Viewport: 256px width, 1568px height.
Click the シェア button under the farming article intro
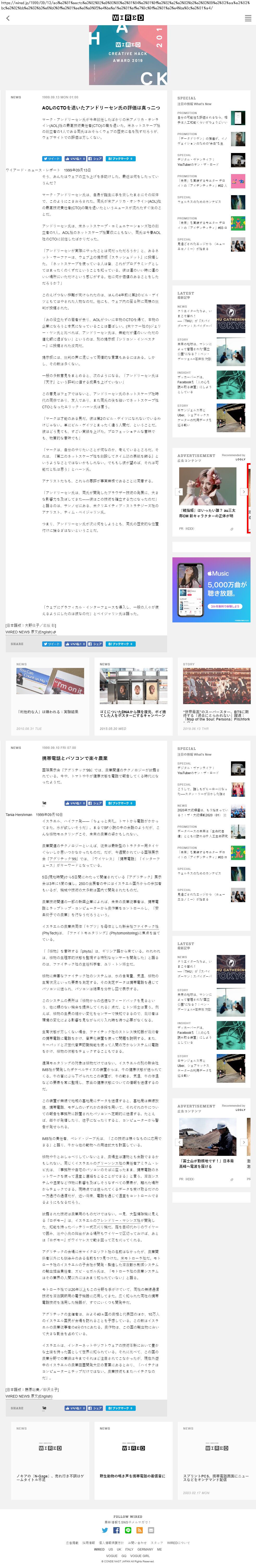point(95,803)
